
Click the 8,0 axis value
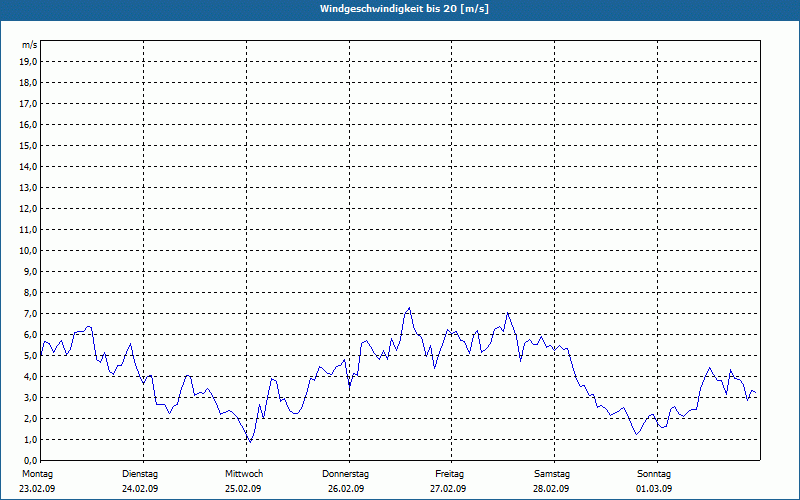click(30, 293)
